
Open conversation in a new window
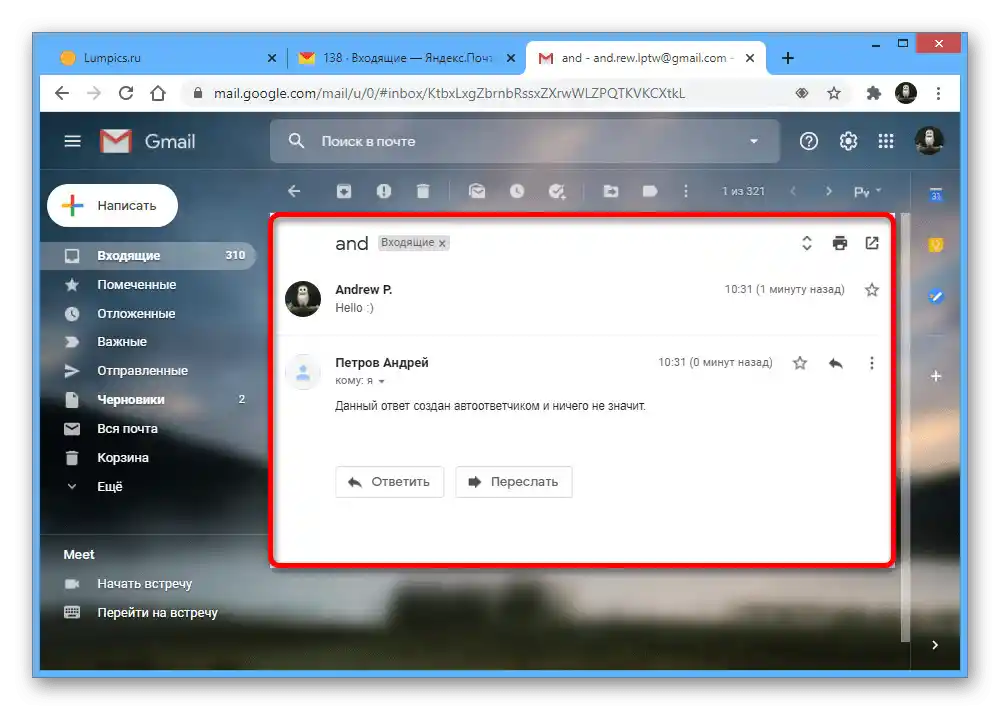(x=872, y=243)
